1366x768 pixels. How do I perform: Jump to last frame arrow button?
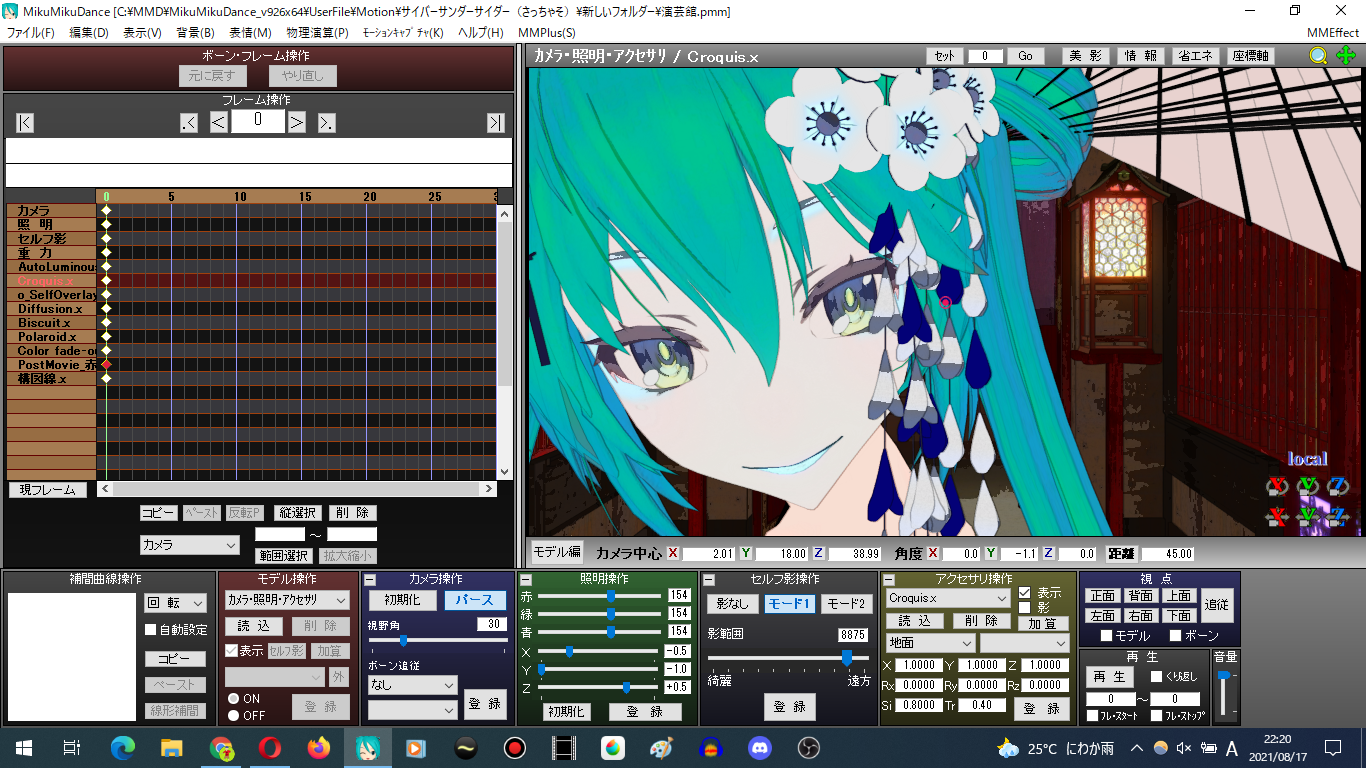tap(495, 122)
